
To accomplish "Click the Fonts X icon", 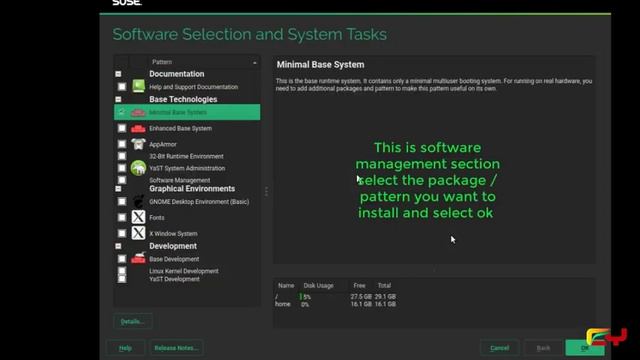I will [138, 217].
